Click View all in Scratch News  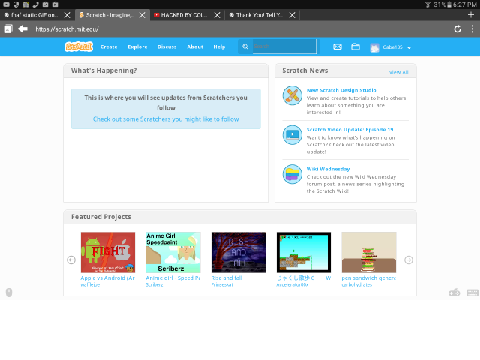click(x=399, y=72)
